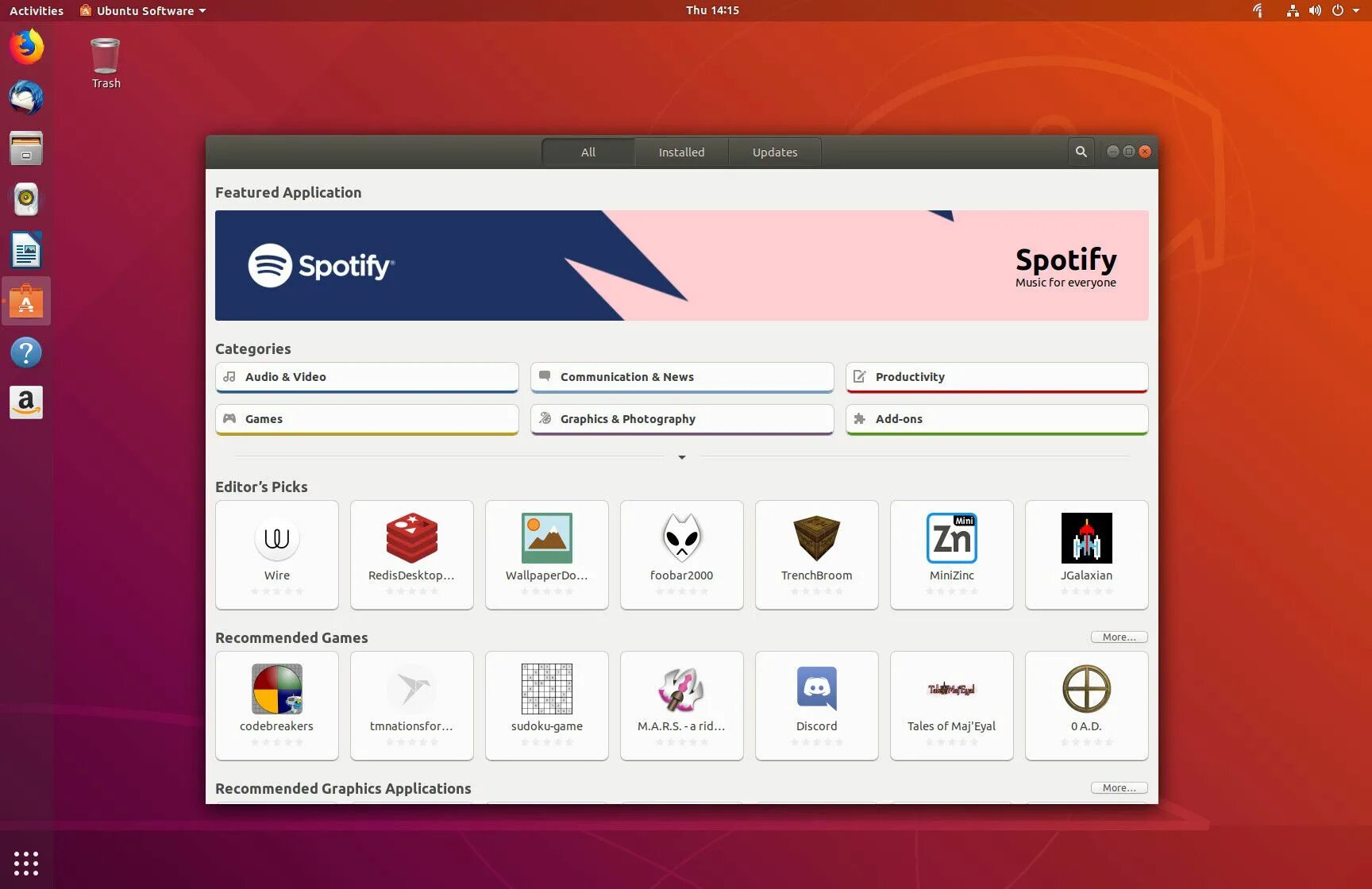Open the Wire app icon
Screen dimensions: 1372x889
pyautogui.click(x=276, y=537)
